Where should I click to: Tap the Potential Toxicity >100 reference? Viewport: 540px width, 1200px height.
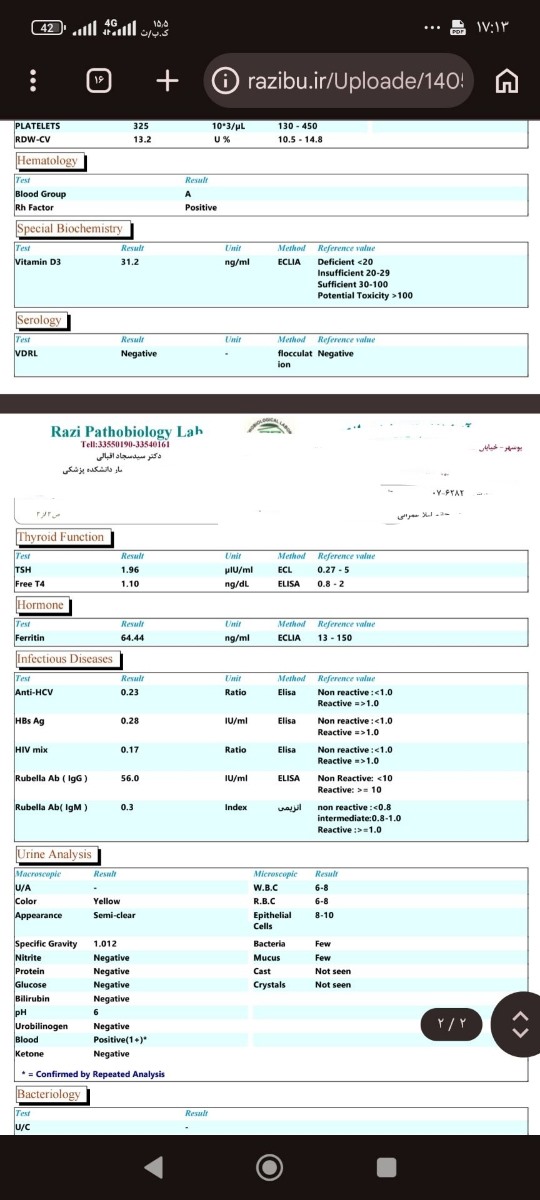364,295
